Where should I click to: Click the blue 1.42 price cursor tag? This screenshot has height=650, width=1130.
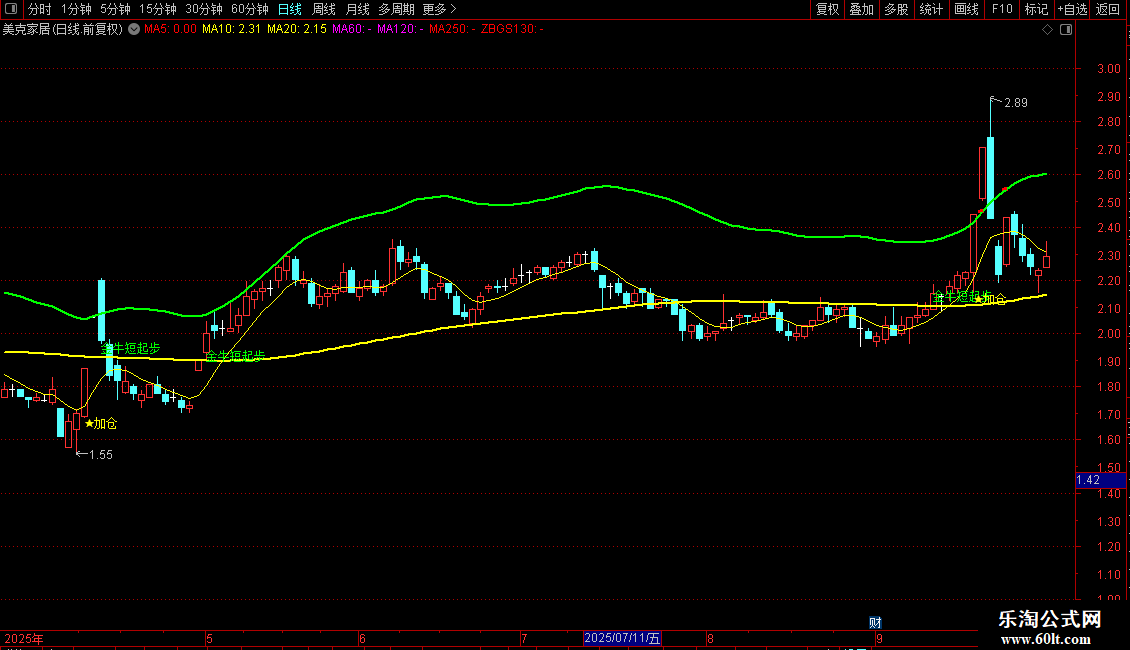(x=1100, y=480)
